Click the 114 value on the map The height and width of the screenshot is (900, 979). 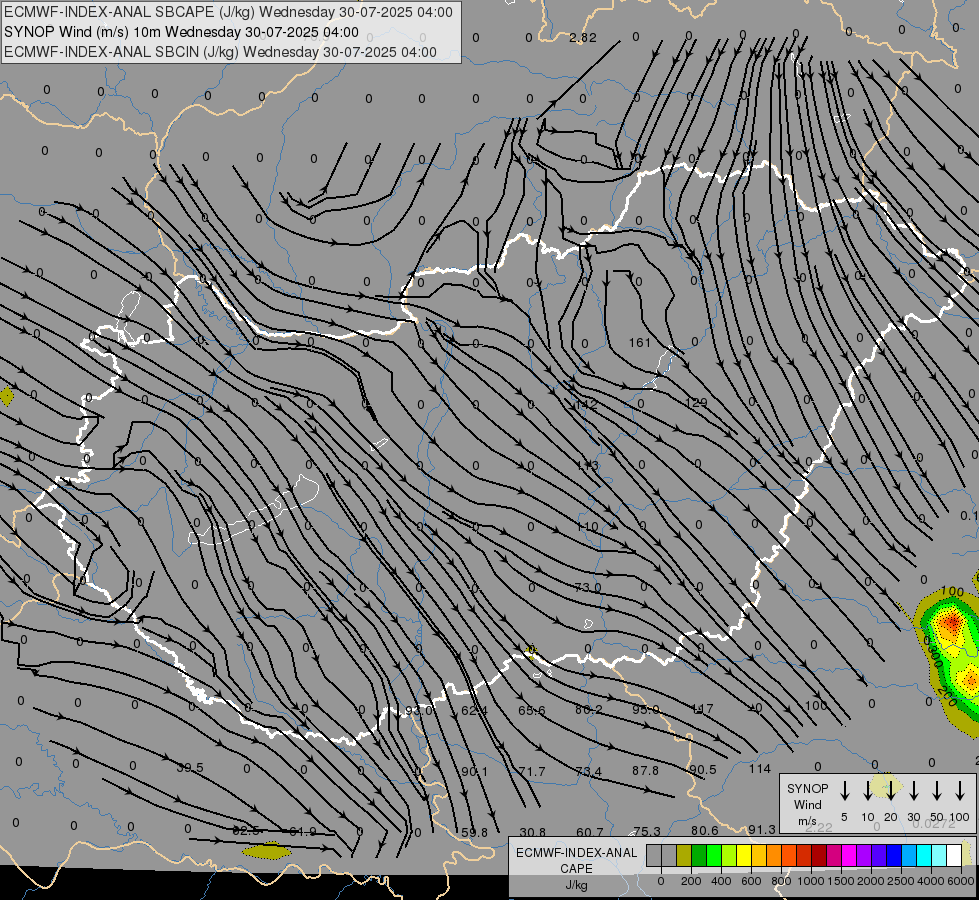tap(760, 769)
